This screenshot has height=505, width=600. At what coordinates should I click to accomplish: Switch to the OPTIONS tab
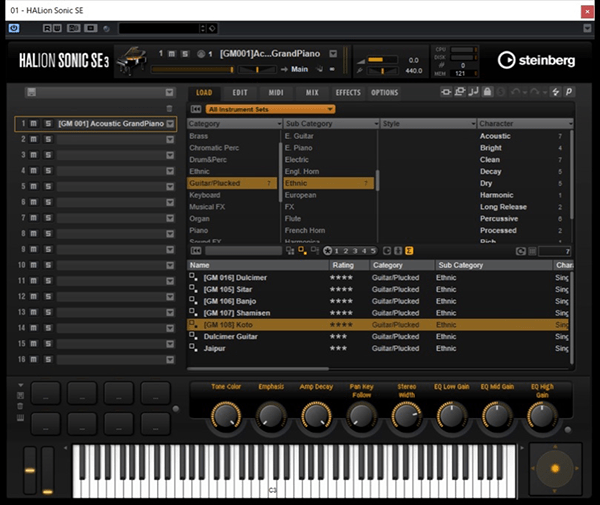pos(385,93)
